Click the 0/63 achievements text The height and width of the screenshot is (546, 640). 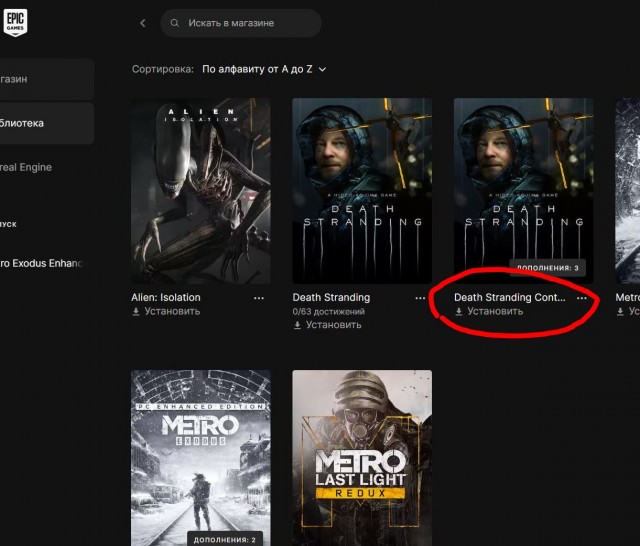pos(329,311)
